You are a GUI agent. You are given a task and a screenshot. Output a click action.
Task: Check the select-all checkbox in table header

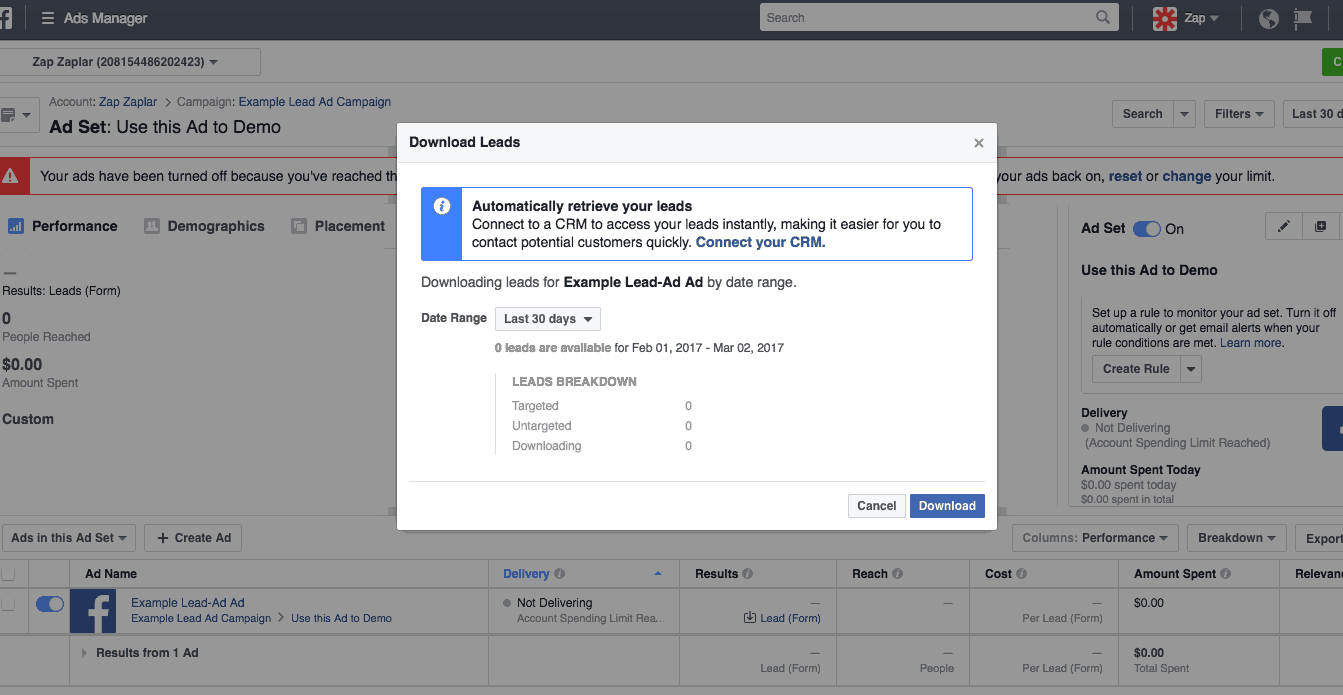[8, 574]
